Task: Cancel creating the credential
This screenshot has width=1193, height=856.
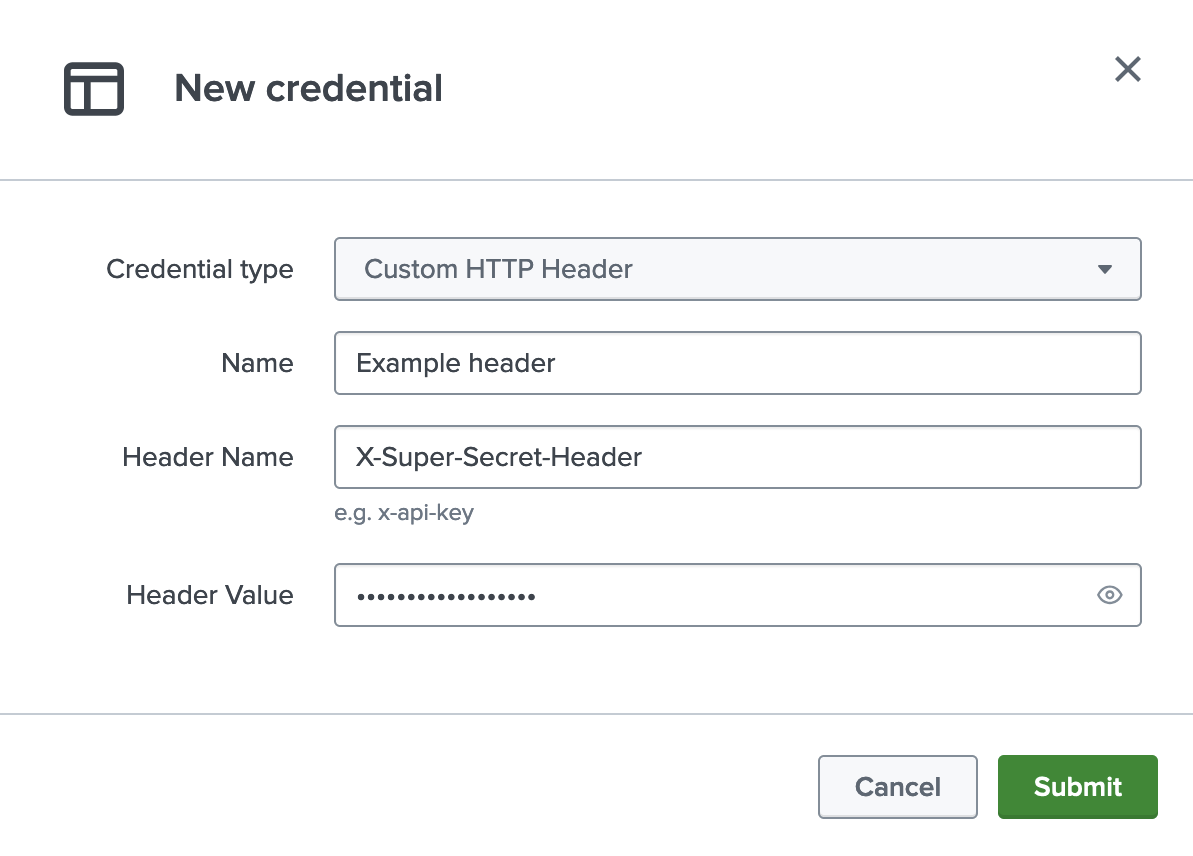Action: [x=897, y=787]
